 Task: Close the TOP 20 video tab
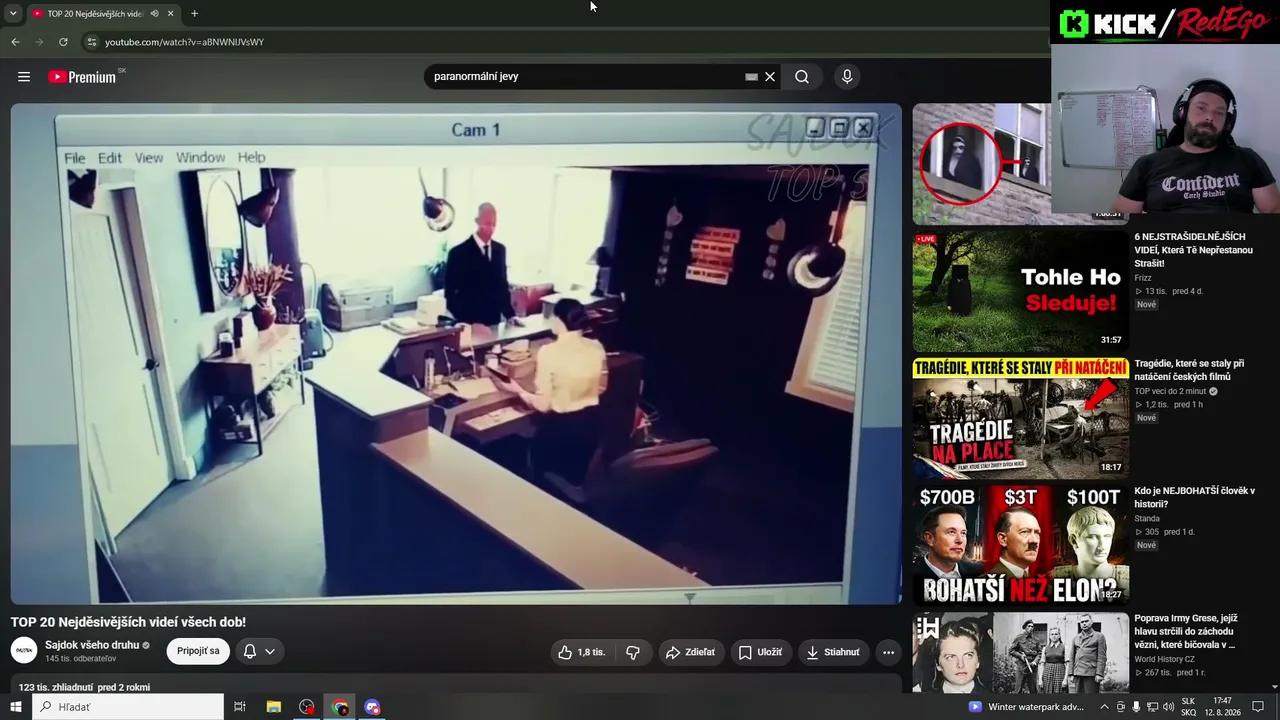[170, 13]
